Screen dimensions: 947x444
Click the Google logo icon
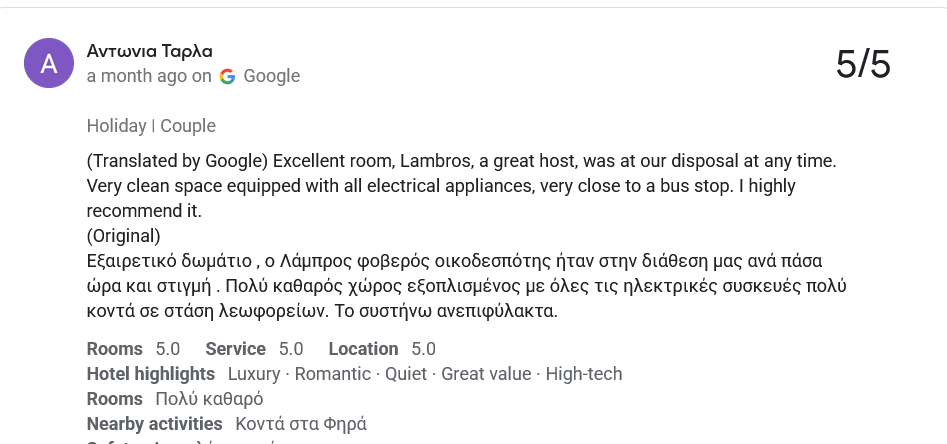point(228,76)
